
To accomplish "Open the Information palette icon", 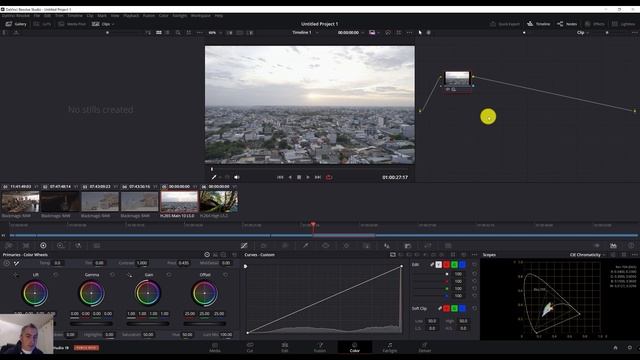I will pos(631,246).
